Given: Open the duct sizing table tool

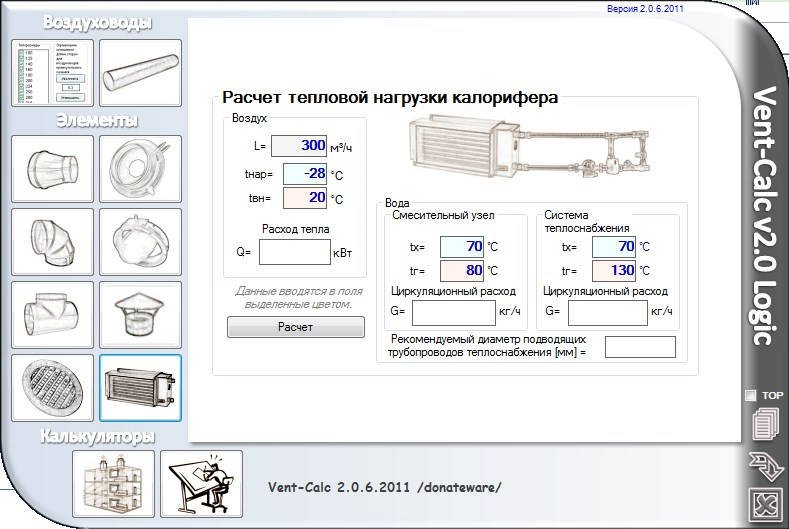Looking at the screenshot, I should [52, 73].
